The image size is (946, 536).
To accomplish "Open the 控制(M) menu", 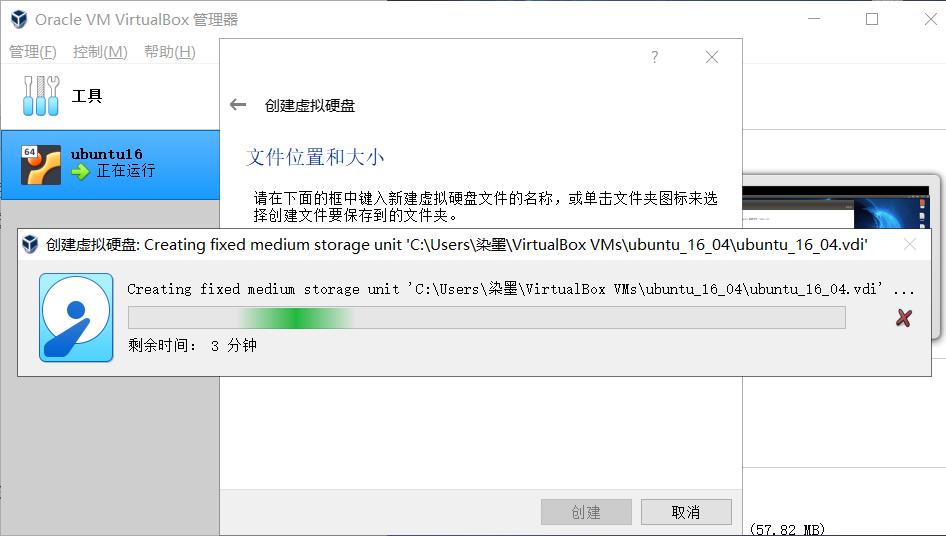I will (100, 52).
